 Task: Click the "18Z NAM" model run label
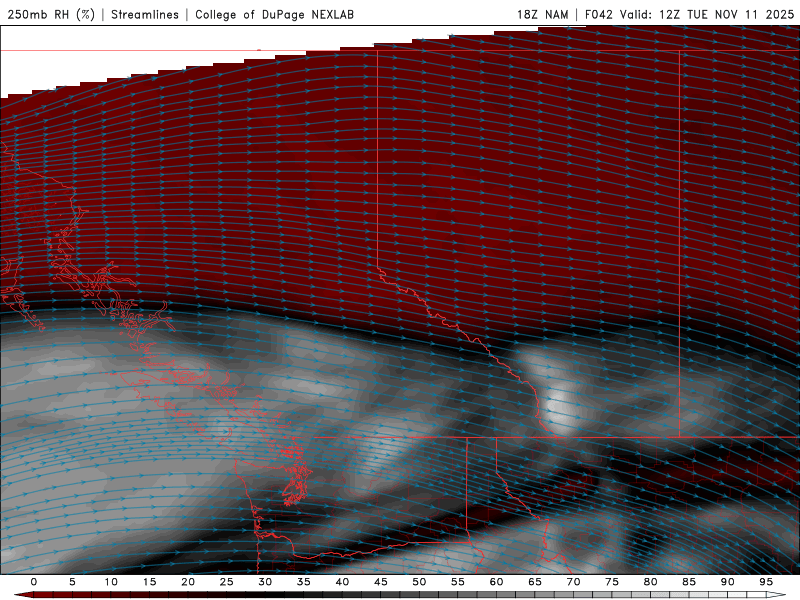(x=542, y=14)
